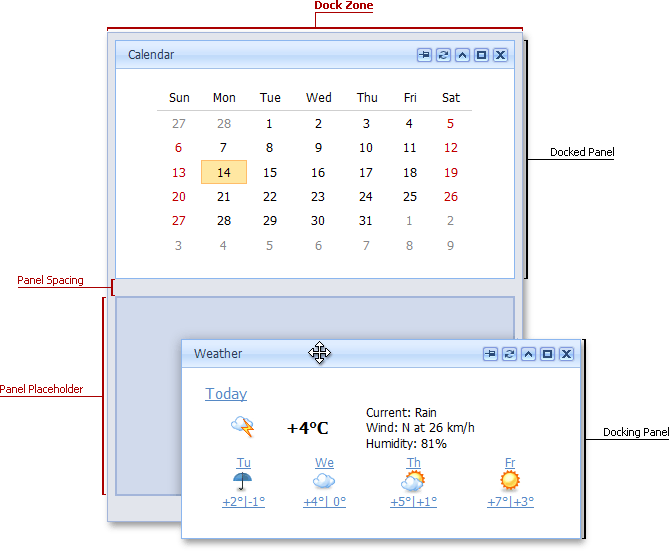Select date 31 in calendar
The image size is (669, 553).
coord(366,221)
